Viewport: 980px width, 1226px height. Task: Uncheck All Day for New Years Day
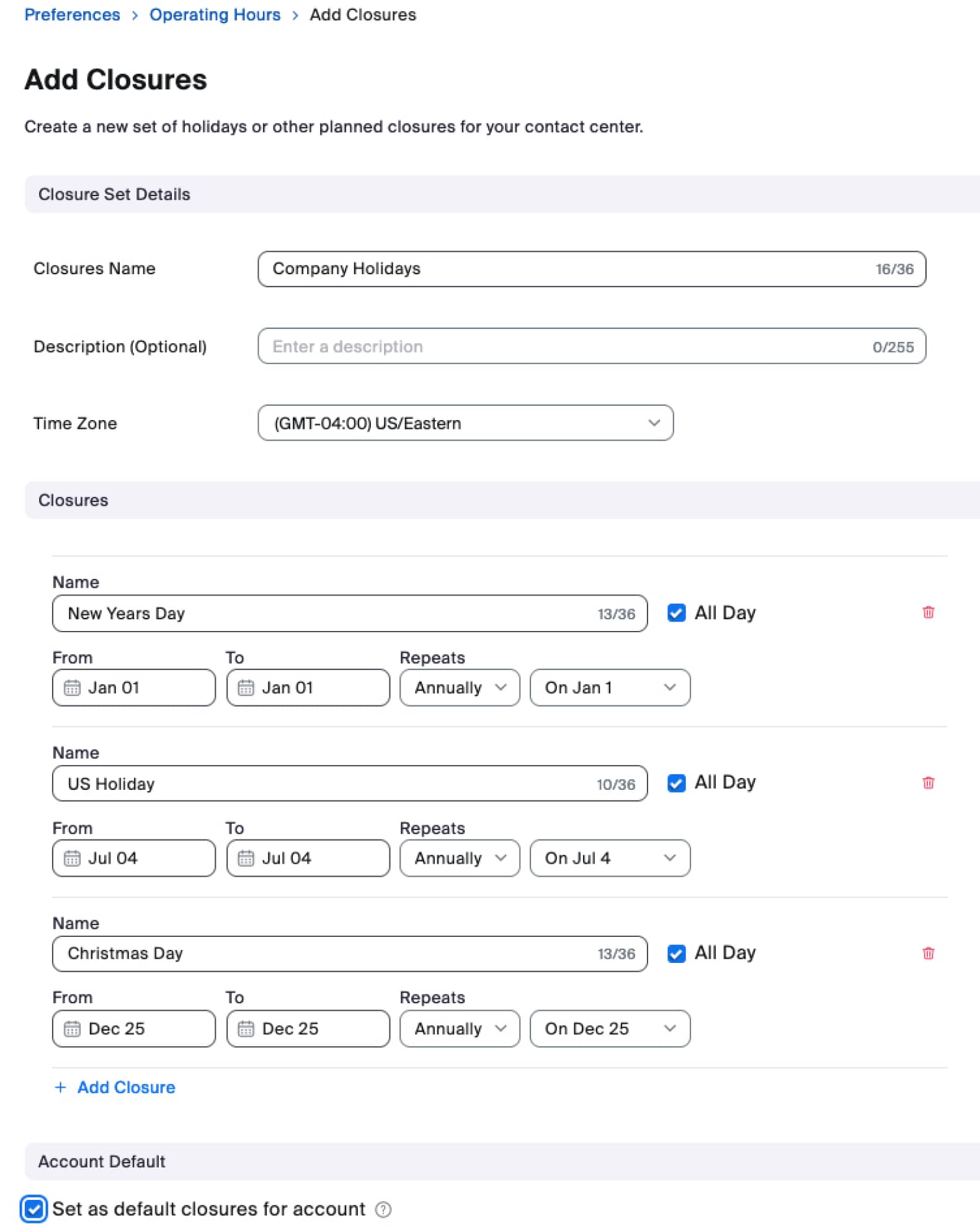676,613
